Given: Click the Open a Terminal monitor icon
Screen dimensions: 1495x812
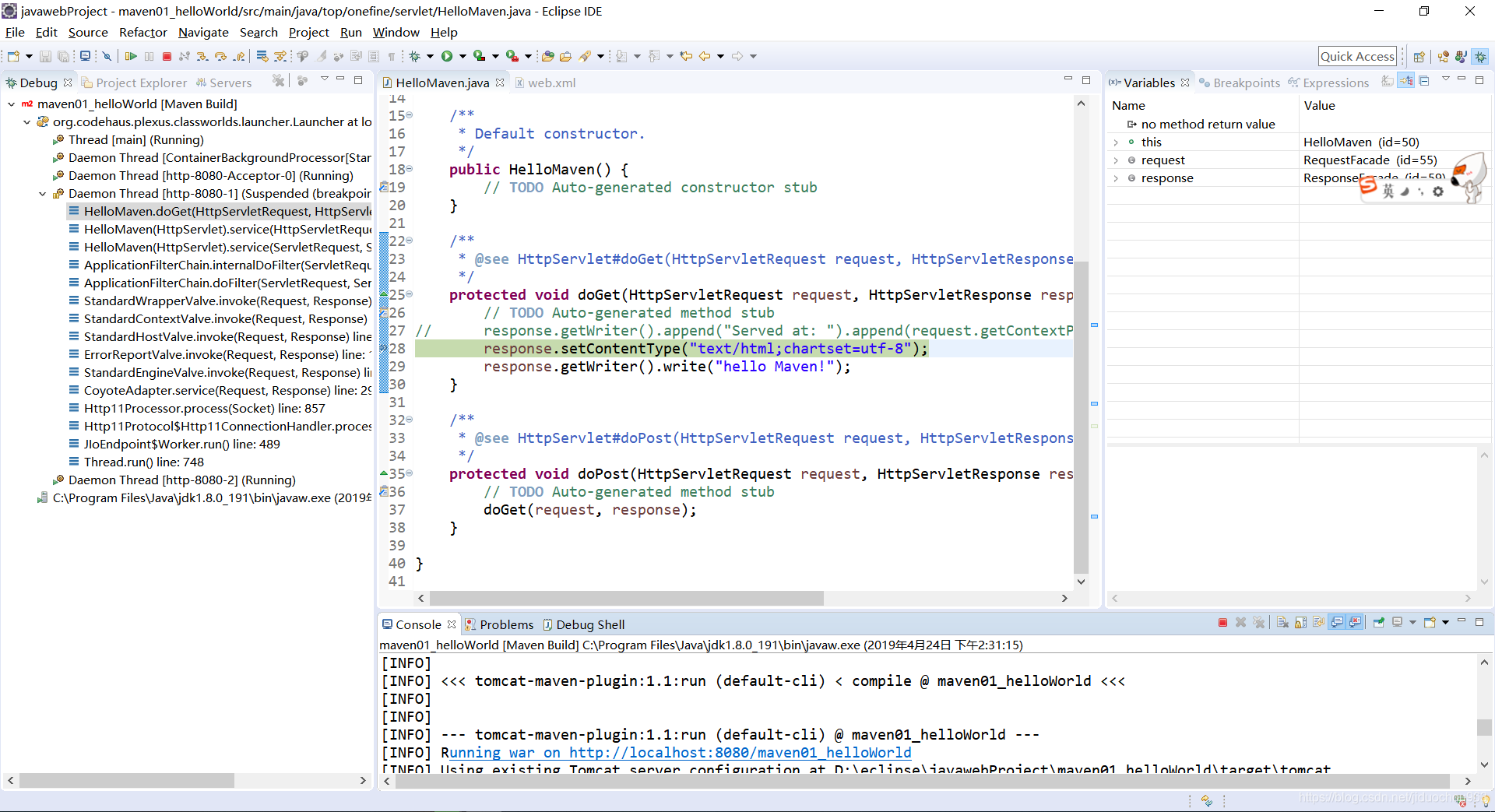Looking at the screenshot, I should click(x=85, y=56).
